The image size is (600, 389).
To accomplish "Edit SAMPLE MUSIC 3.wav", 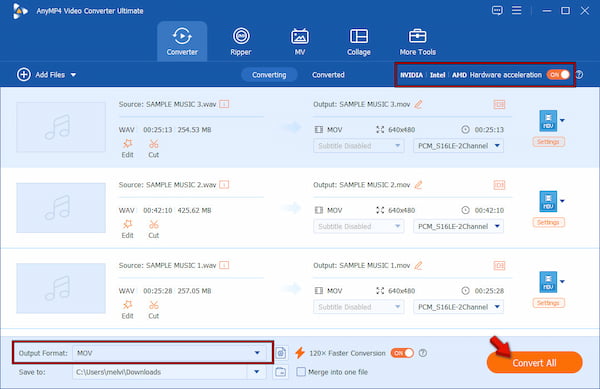I will coord(127,149).
